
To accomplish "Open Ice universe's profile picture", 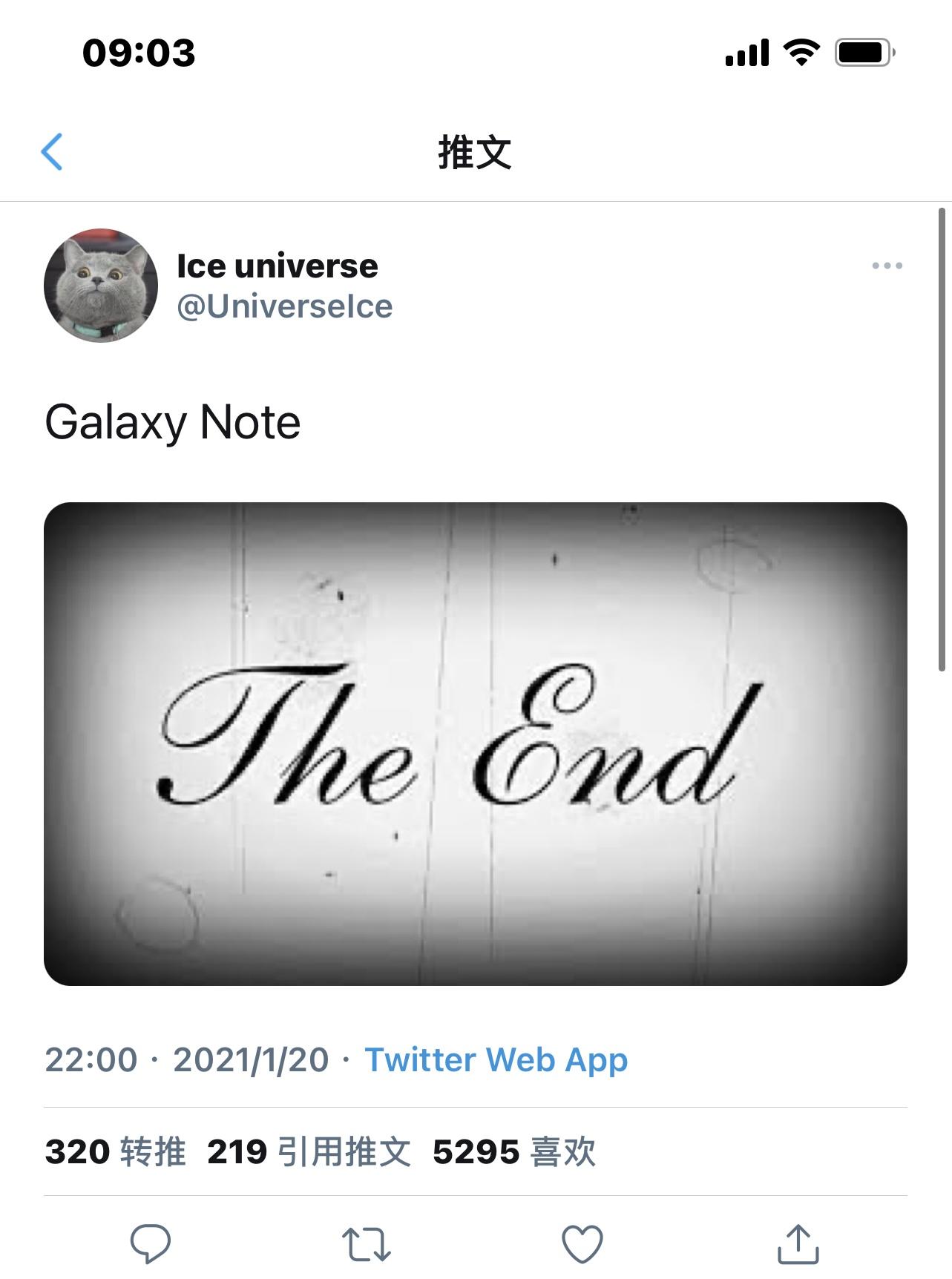I will 101,285.
